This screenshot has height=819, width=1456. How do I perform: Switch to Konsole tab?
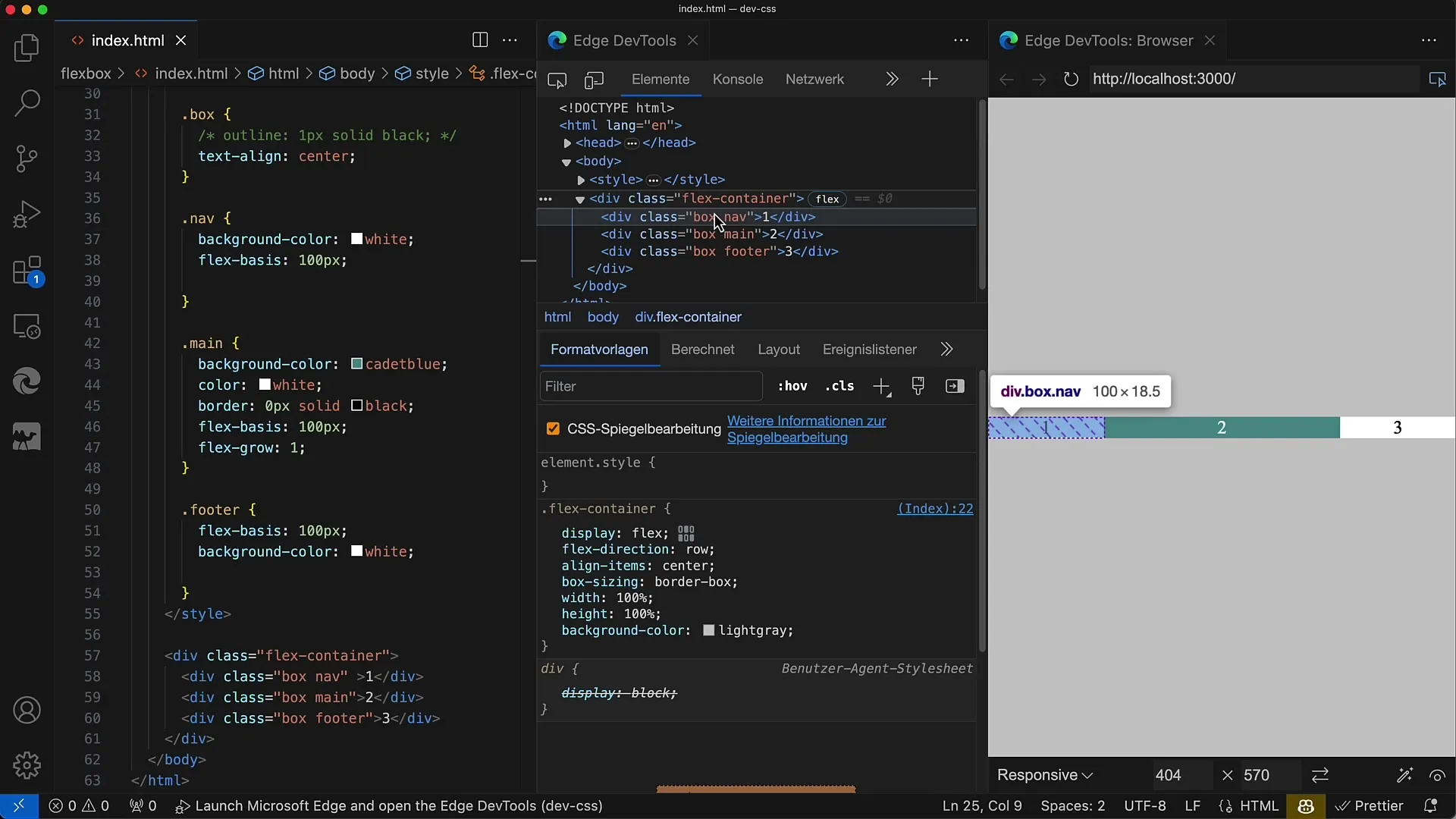click(738, 80)
